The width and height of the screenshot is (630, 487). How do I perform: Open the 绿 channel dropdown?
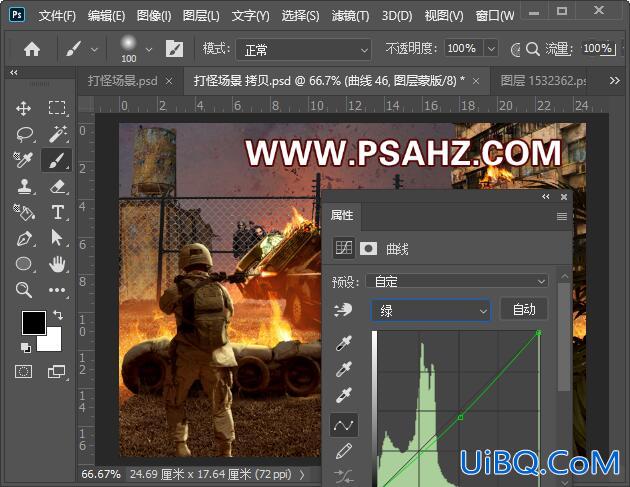point(430,310)
